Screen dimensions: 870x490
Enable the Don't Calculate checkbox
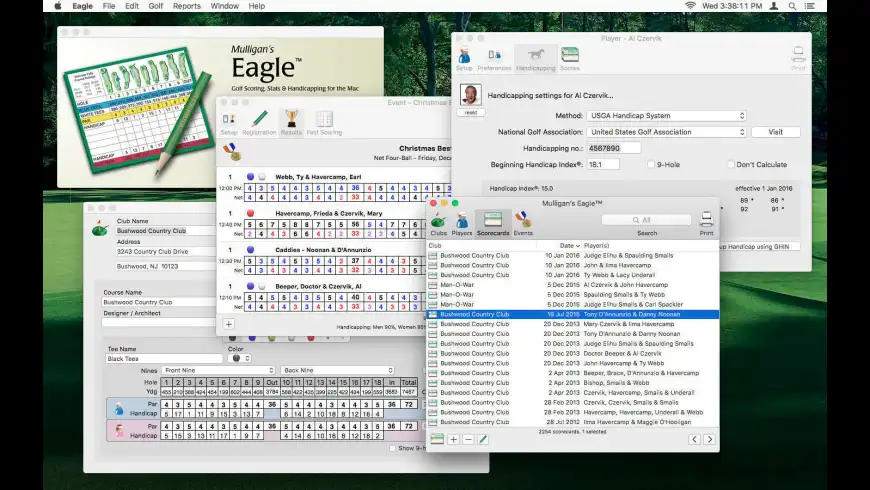click(x=731, y=164)
